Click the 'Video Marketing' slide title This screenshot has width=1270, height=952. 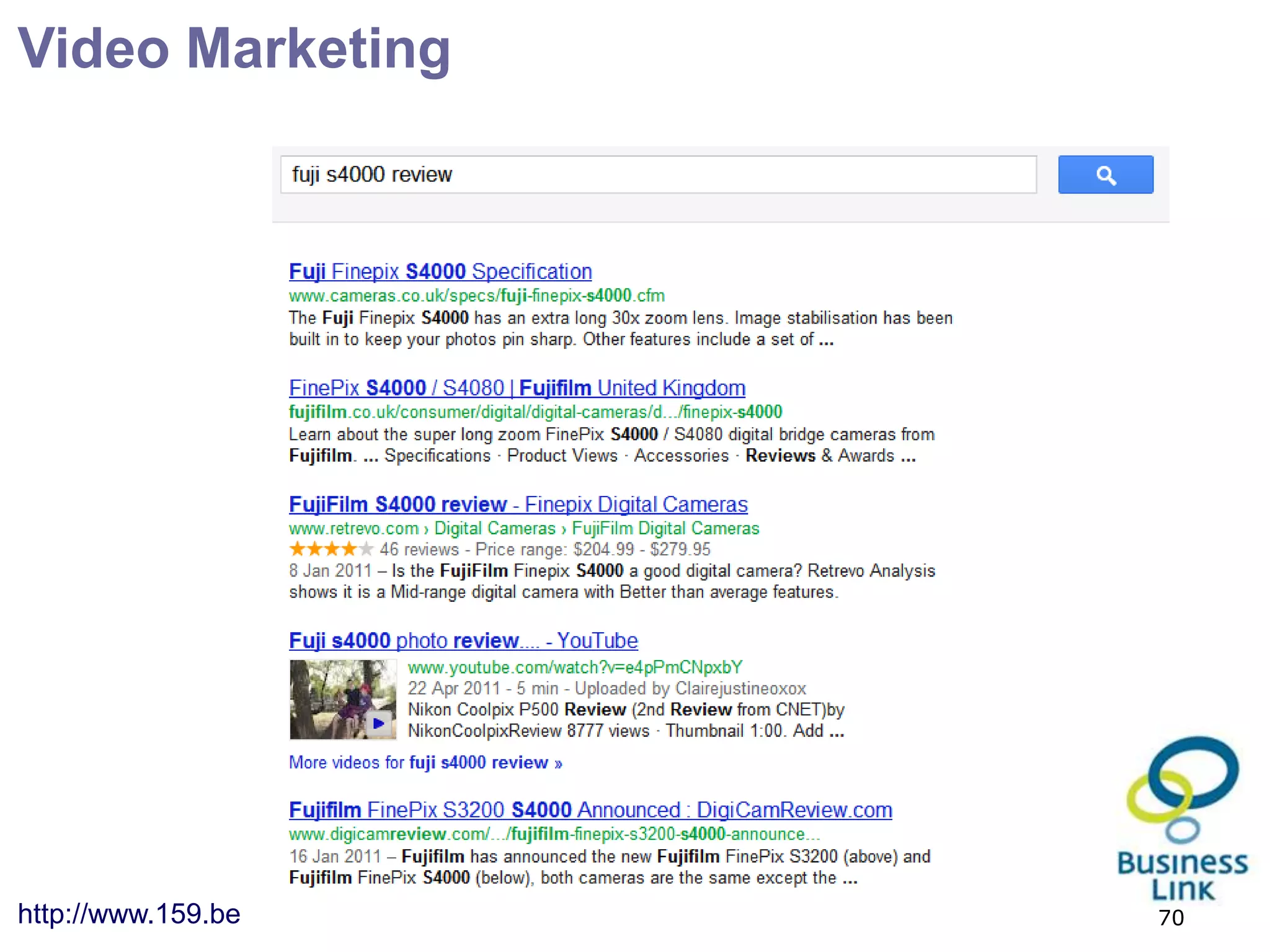tap(234, 50)
